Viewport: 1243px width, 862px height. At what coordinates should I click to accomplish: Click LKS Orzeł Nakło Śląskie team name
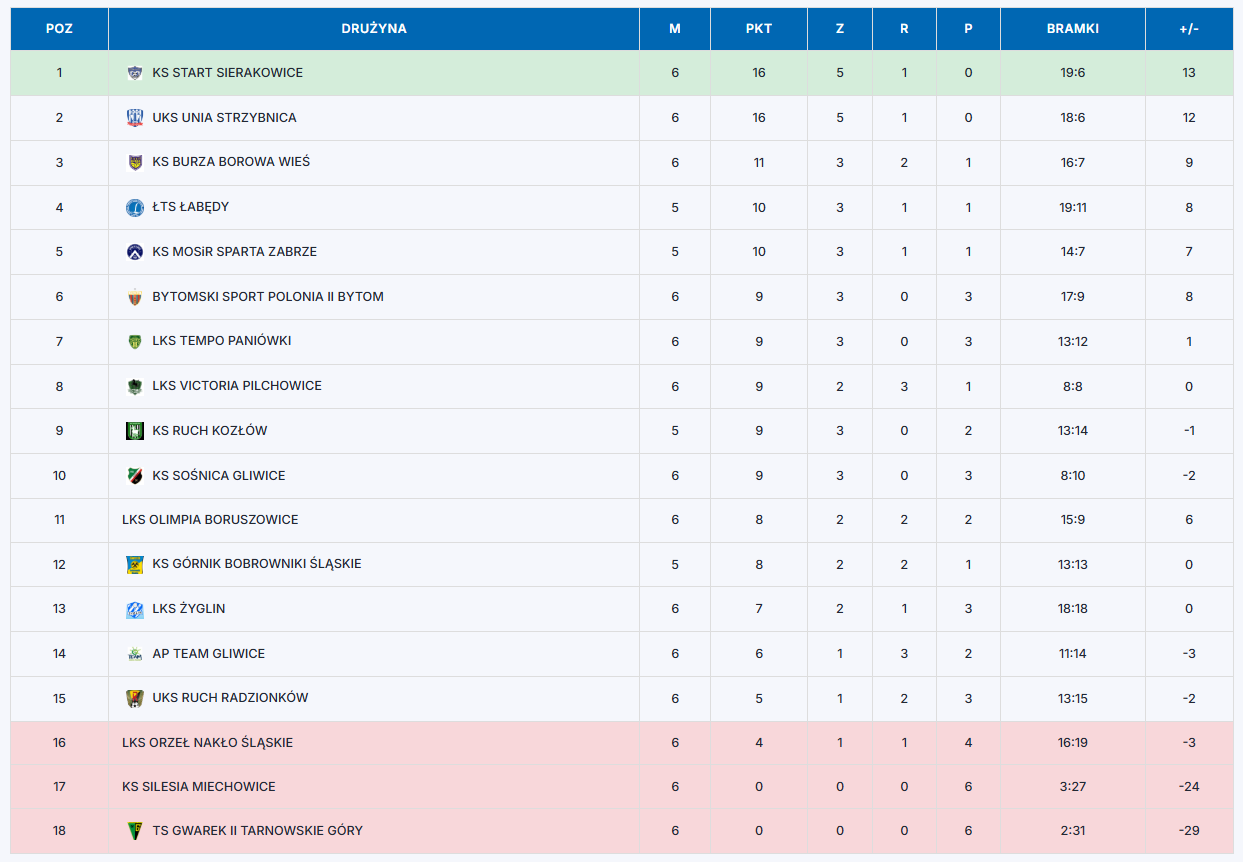[x=208, y=743]
